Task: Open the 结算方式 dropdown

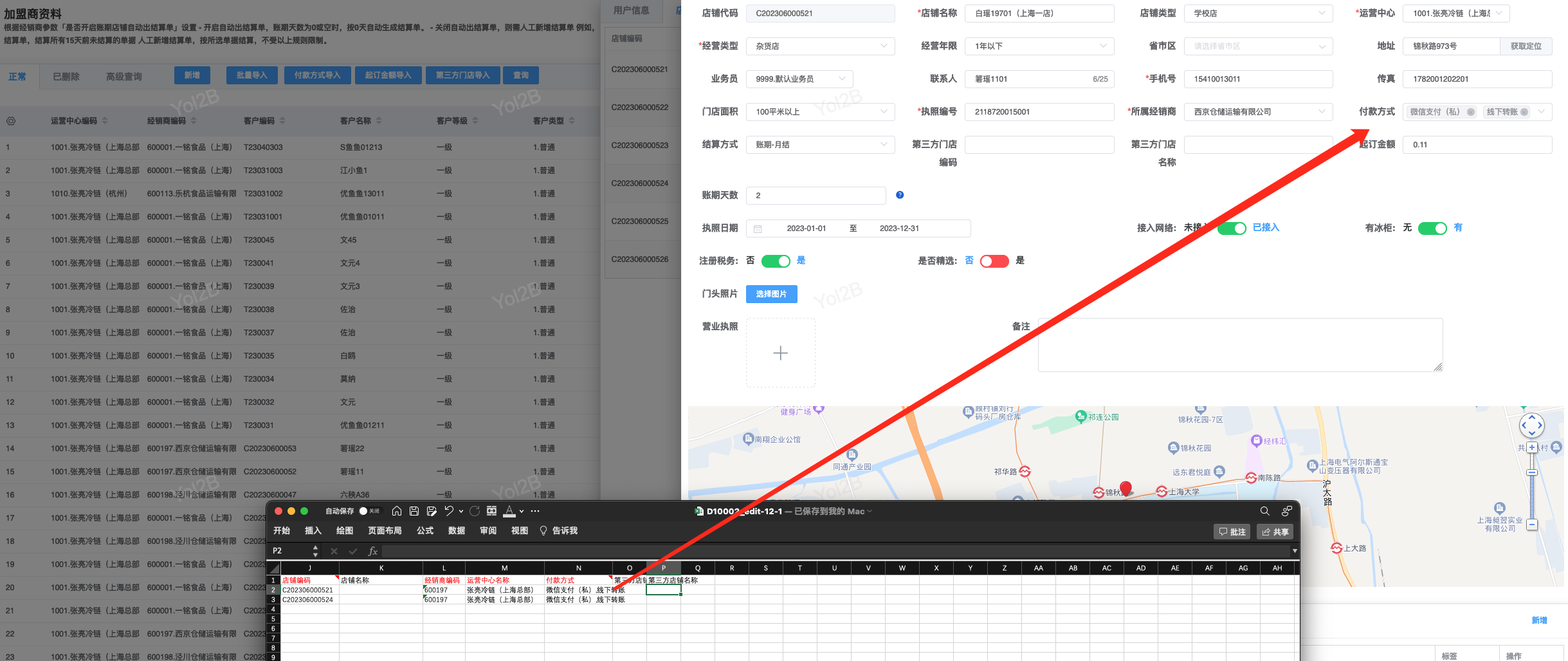Action: (x=821, y=145)
